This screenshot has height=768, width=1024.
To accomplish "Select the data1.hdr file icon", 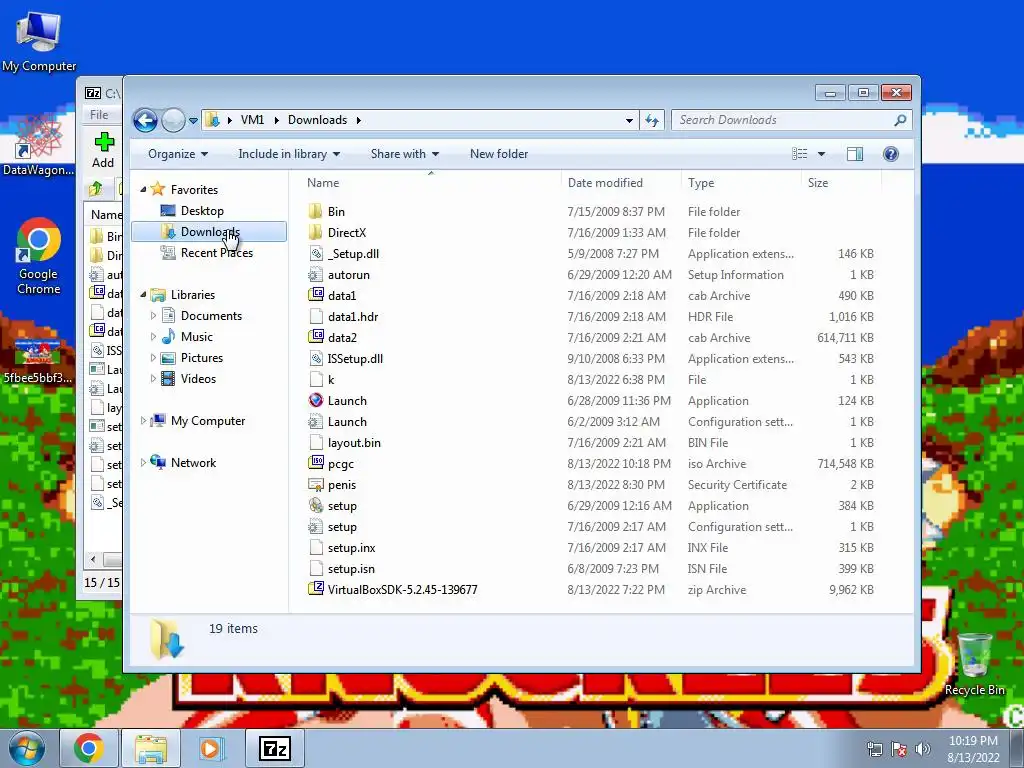I will (x=315, y=316).
